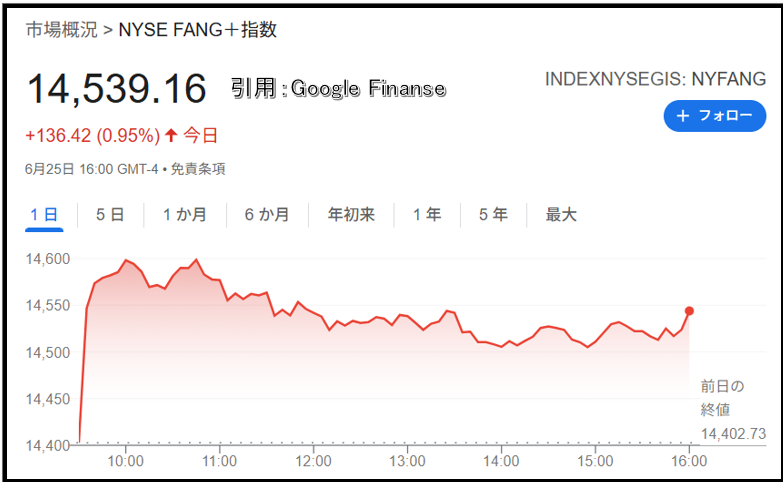Viewport: 783px width, 482px height.
Task: Click the plus icon in follow button
Action: (683, 116)
